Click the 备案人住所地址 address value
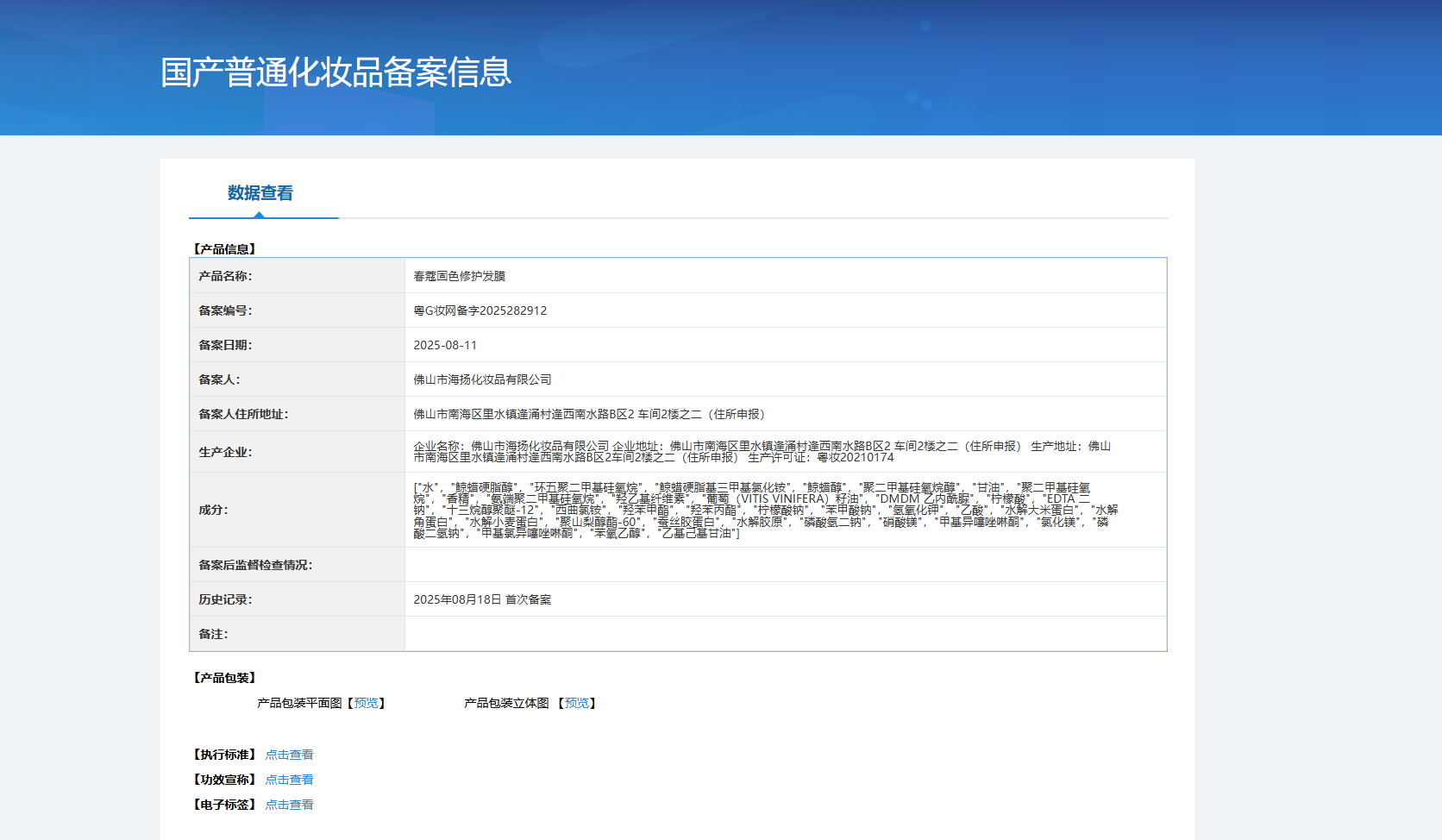The image size is (1442, 840). (x=589, y=414)
